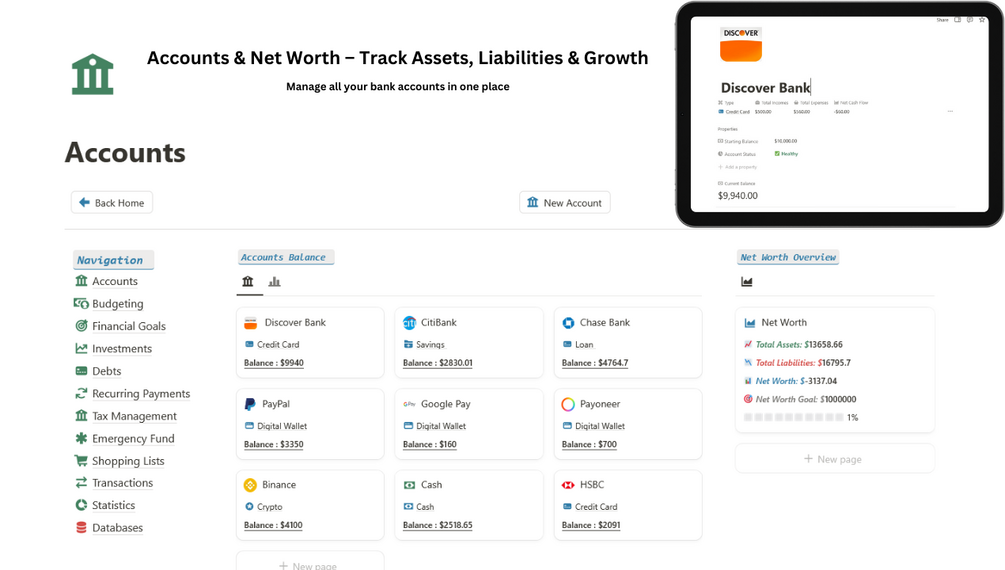Click the star favorite icon on tablet preview
This screenshot has height=570, width=1005.
[982, 20]
